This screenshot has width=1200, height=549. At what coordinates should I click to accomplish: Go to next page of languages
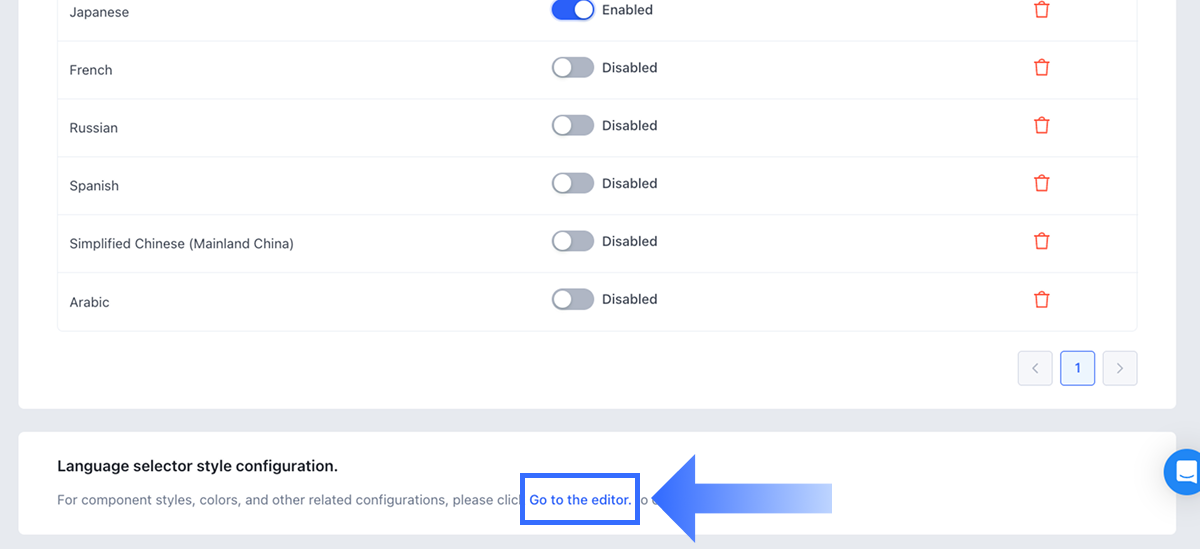point(1119,368)
